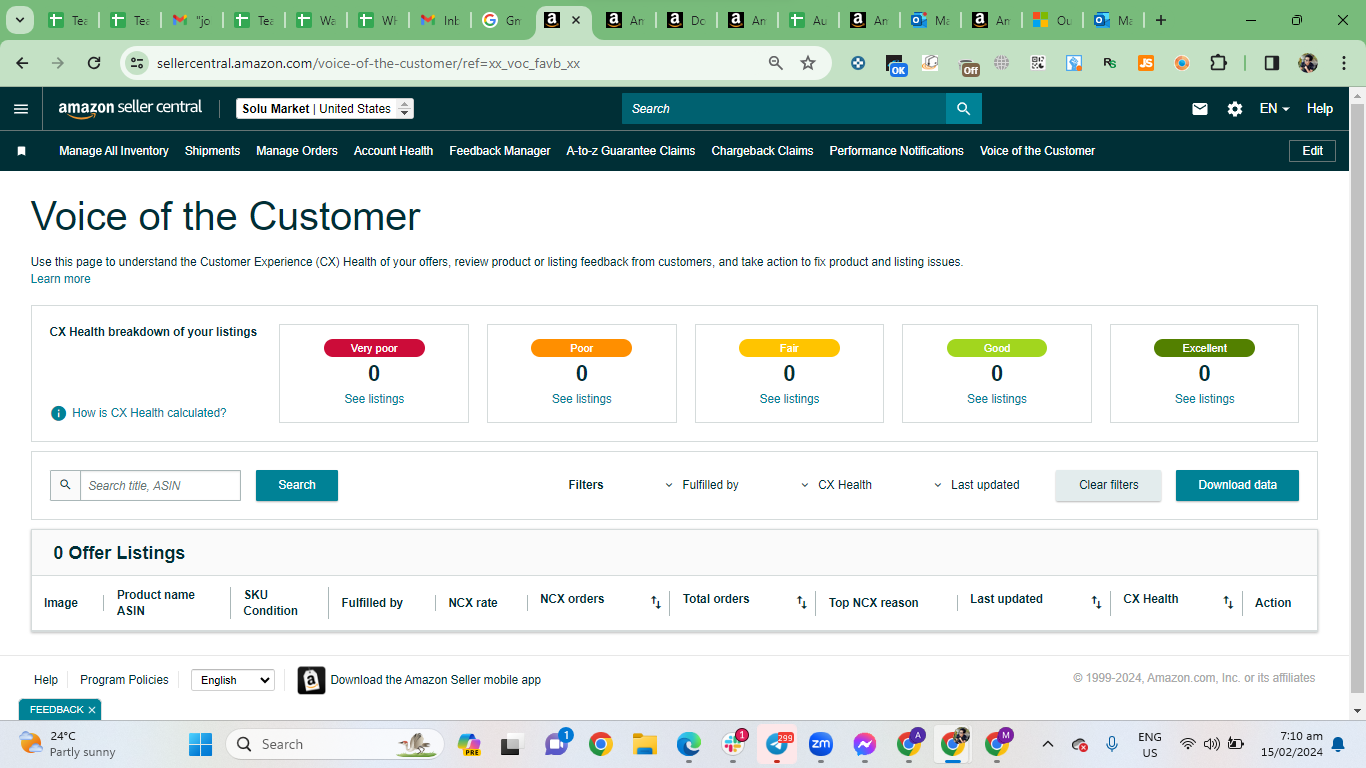Open the Chrome profile avatar
Image resolution: width=1366 pixels, height=768 pixels.
pyautogui.click(x=1308, y=63)
